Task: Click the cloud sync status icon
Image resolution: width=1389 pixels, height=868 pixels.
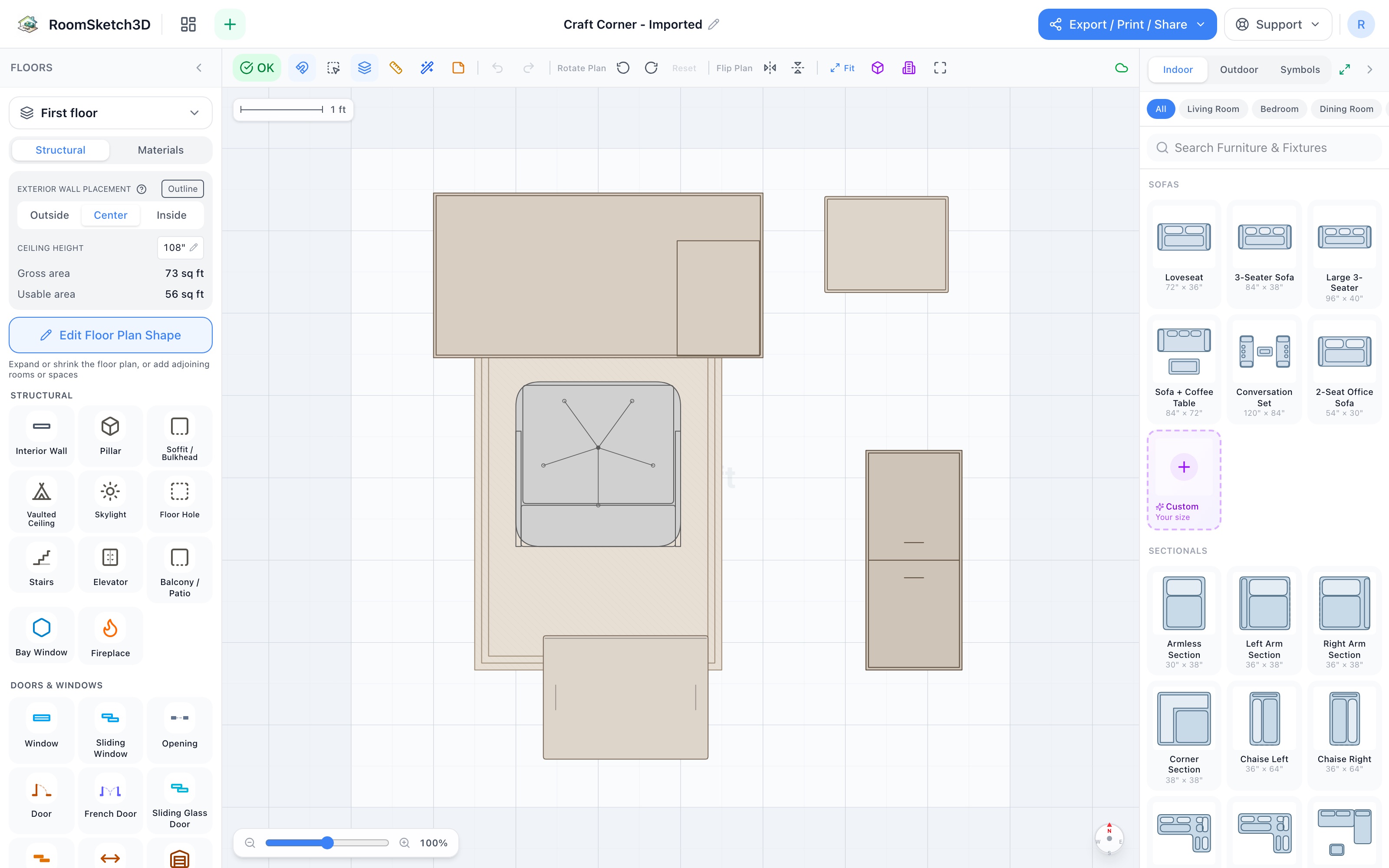Action: [x=1122, y=68]
